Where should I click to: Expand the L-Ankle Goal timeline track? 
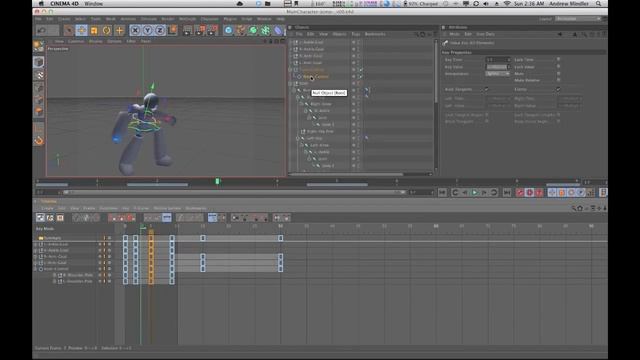pyautogui.click(x=36, y=244)
